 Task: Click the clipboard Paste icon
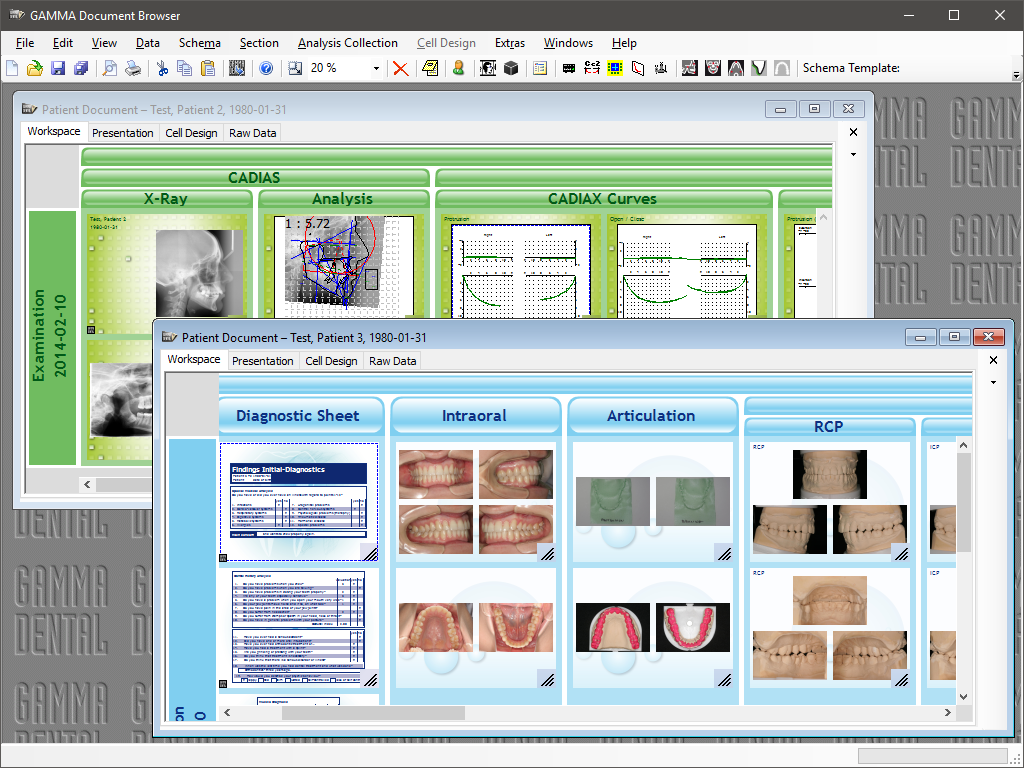(208, 69)
